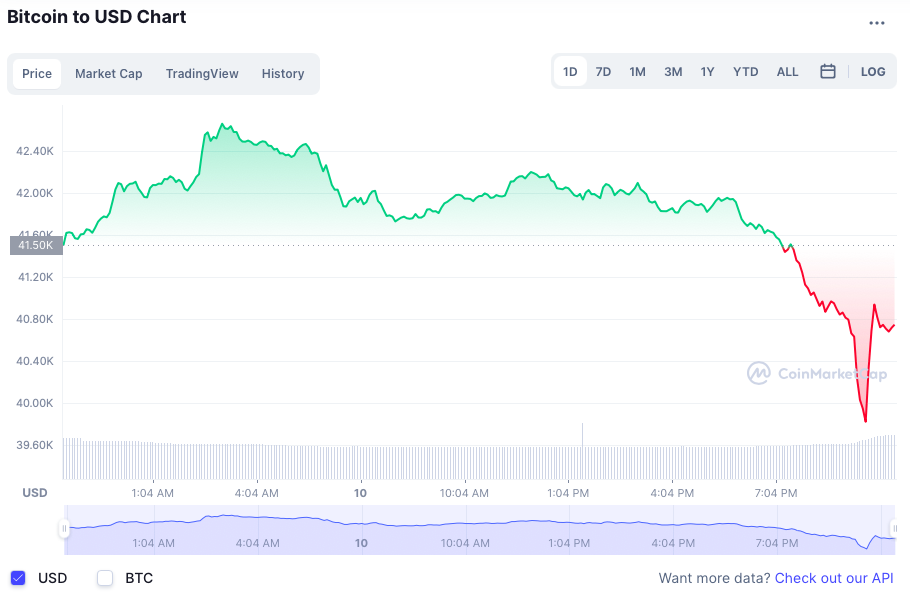Select the 1D time range
This screenshot has height=596, width=910.
coord(570,72)
